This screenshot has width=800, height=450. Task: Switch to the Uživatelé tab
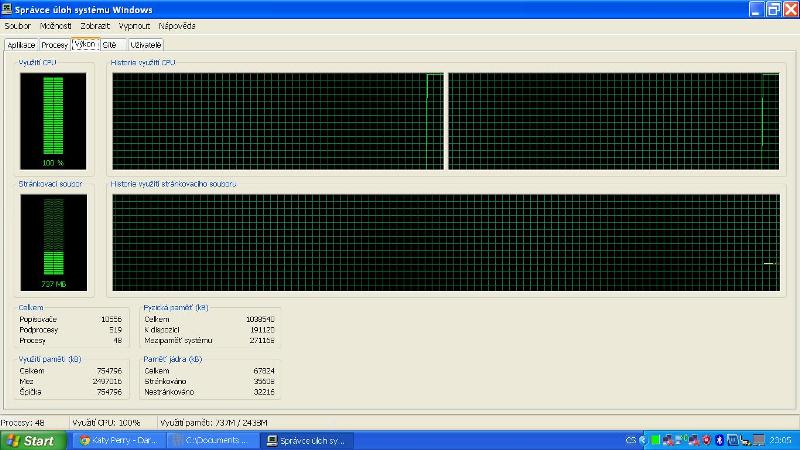point(145,45)
